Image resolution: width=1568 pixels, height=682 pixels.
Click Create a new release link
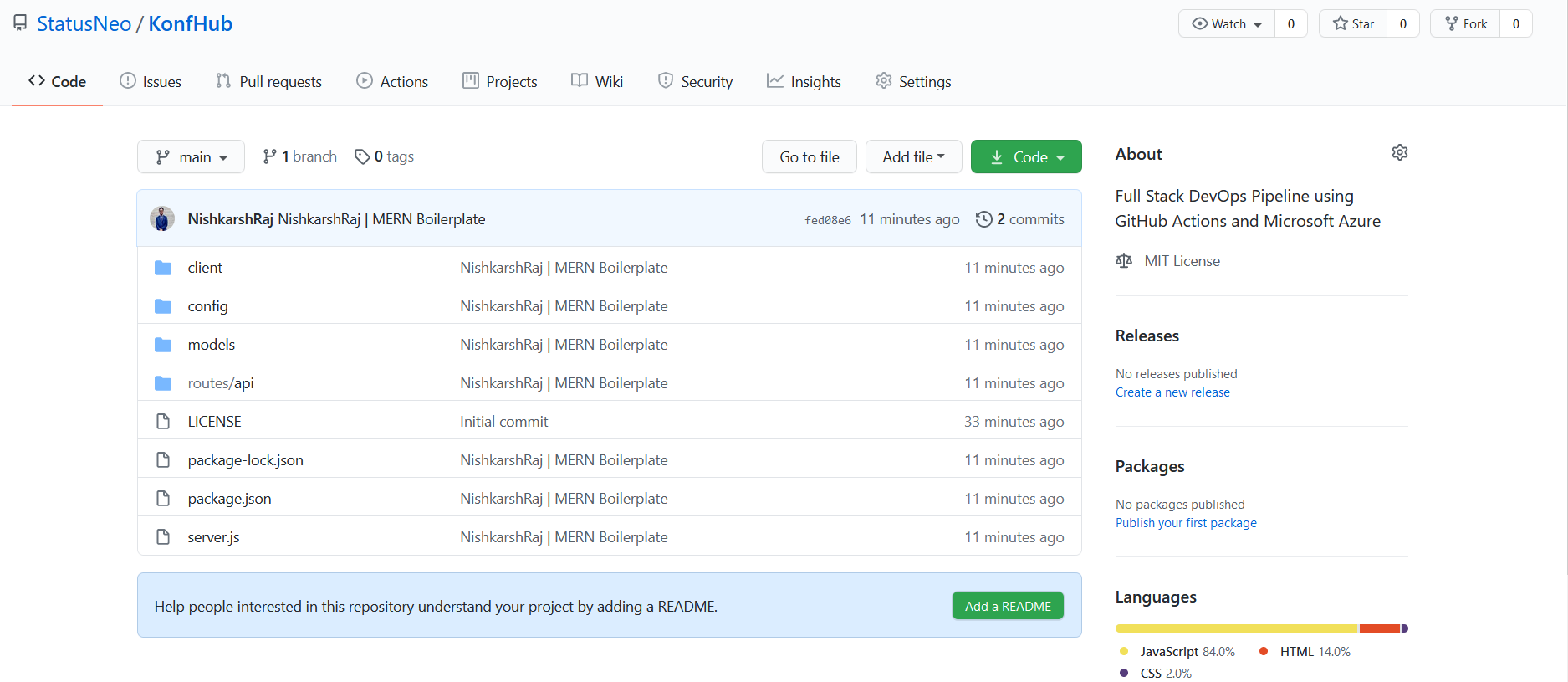coord(1172,392)
